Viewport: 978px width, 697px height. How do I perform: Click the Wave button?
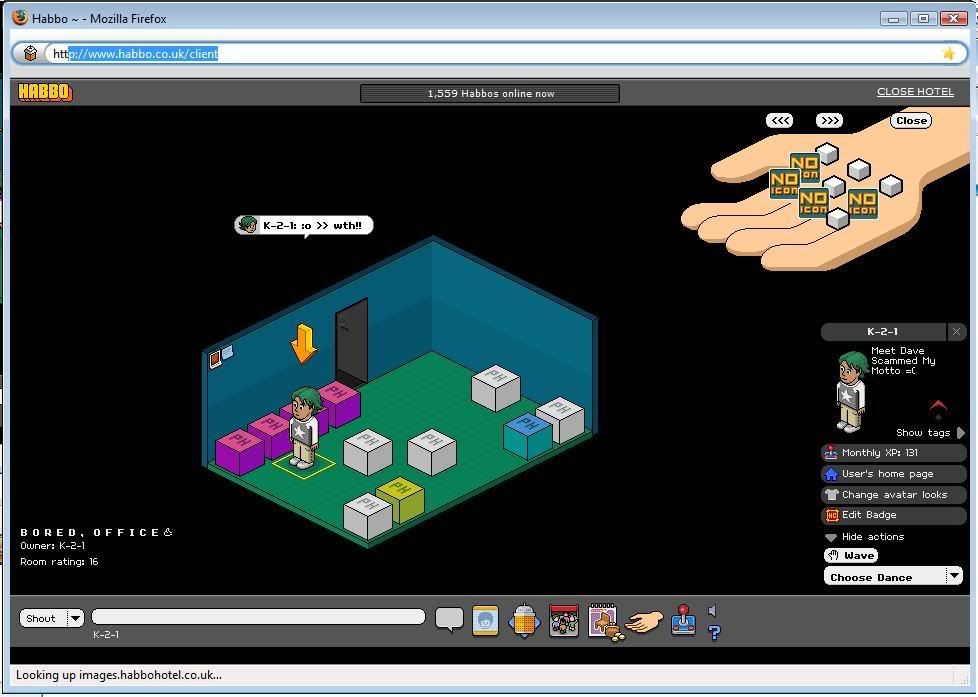click(x=851, y=556)
